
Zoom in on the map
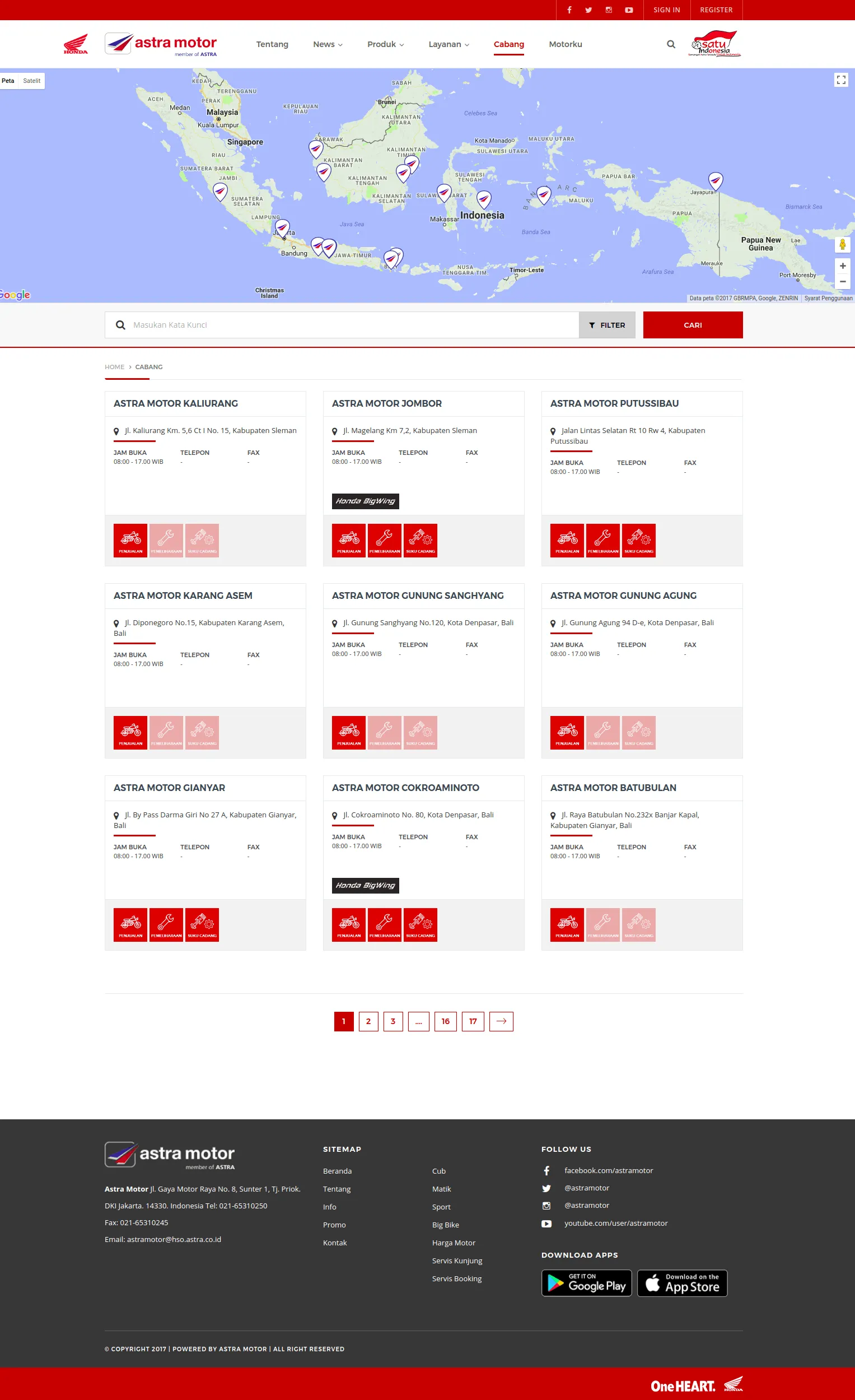[x=842, y=266]
